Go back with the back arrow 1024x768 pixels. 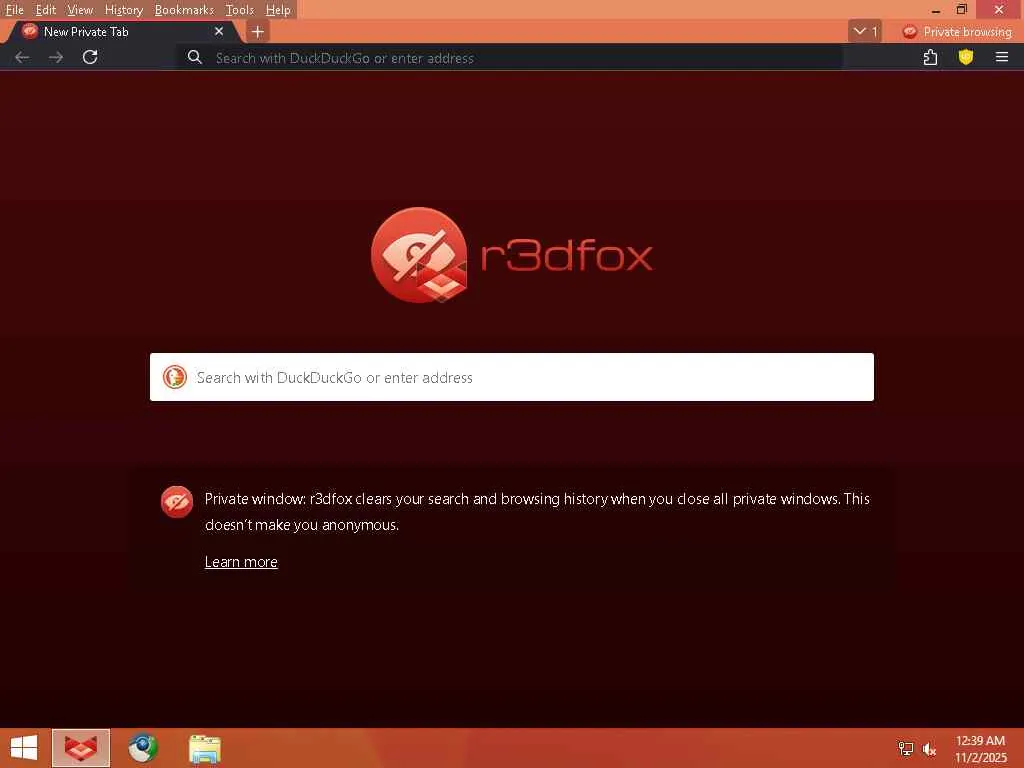coord(22,57)
